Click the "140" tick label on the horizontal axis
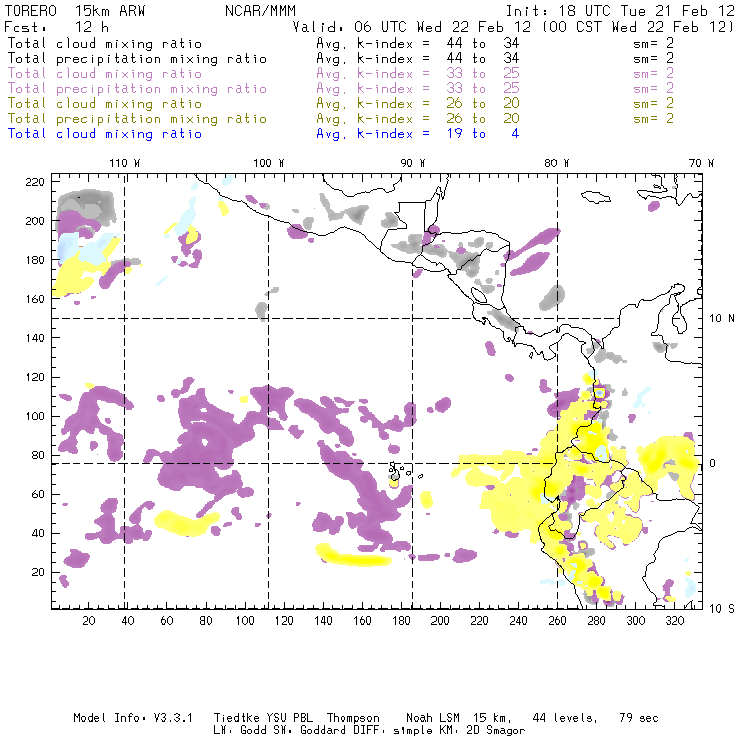The image size is (740, 740). 323,621
